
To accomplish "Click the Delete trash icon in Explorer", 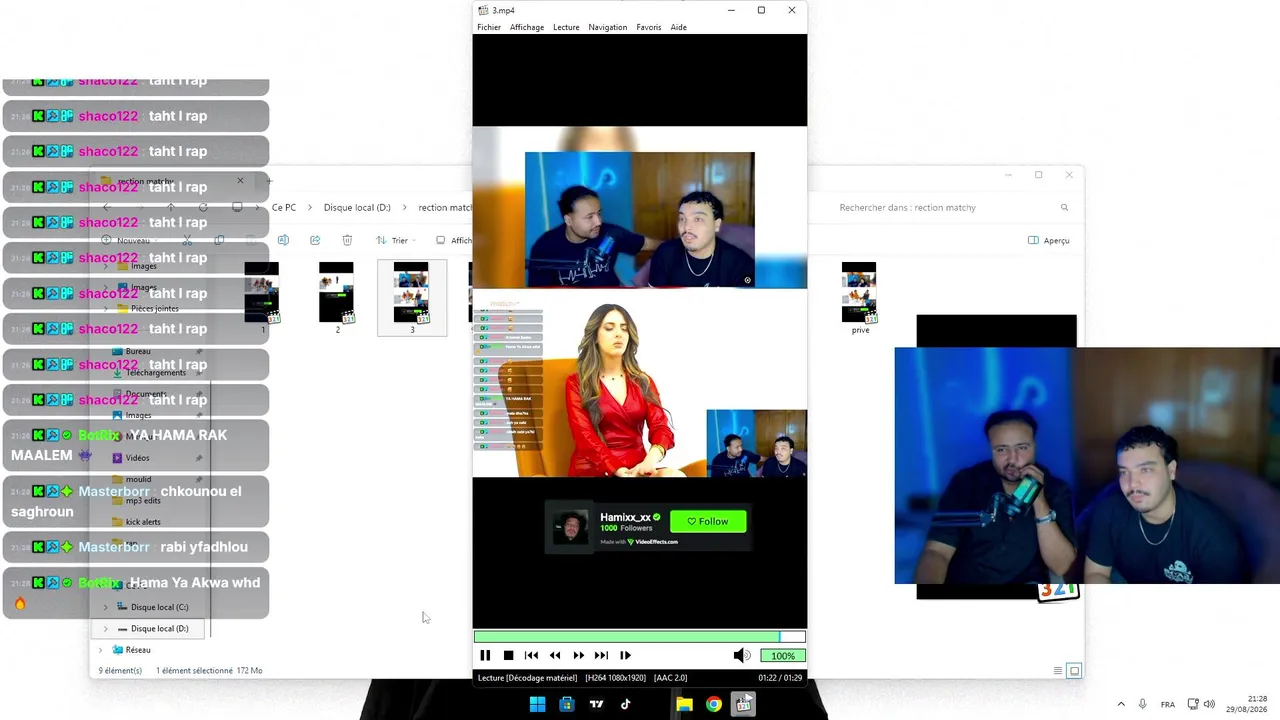I will tap(347, 240).
